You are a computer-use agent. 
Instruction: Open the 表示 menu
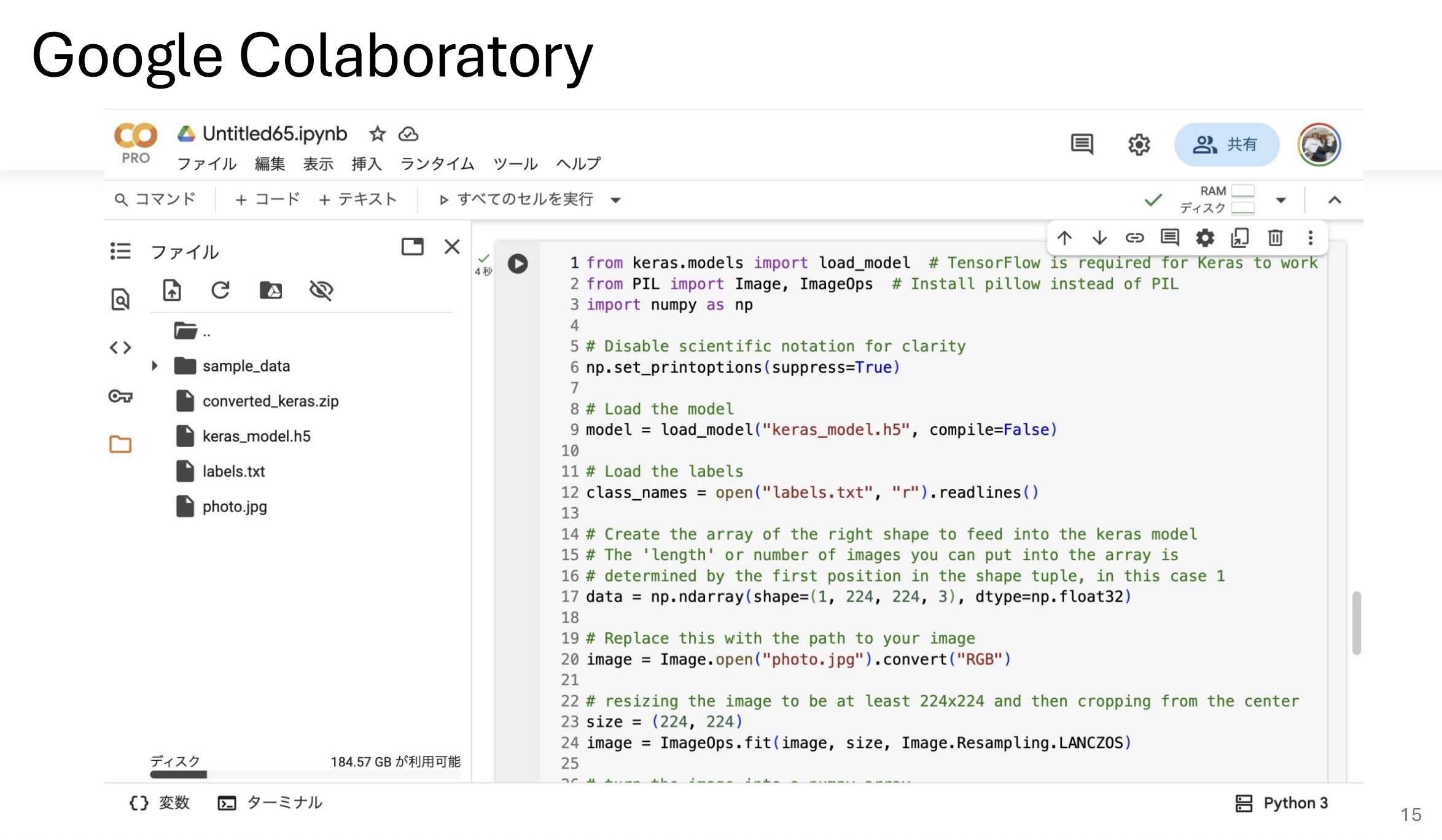[318, 164]
